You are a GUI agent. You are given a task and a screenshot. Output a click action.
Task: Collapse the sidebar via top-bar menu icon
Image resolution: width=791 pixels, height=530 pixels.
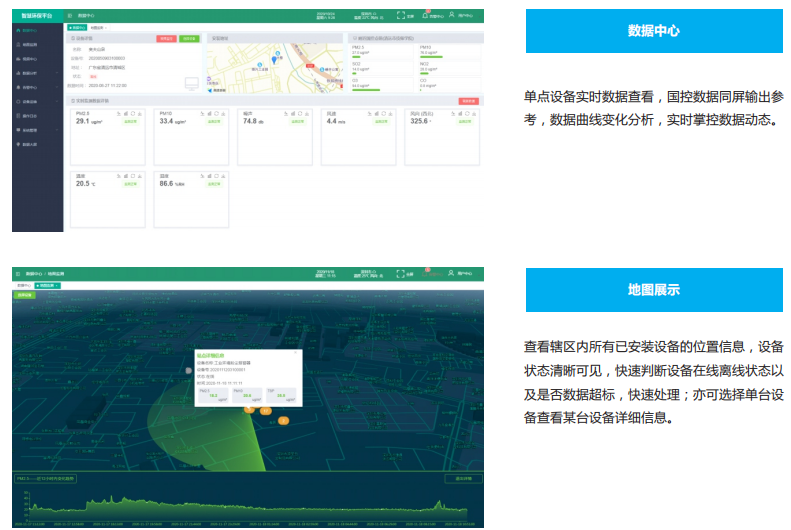point(70,16)
